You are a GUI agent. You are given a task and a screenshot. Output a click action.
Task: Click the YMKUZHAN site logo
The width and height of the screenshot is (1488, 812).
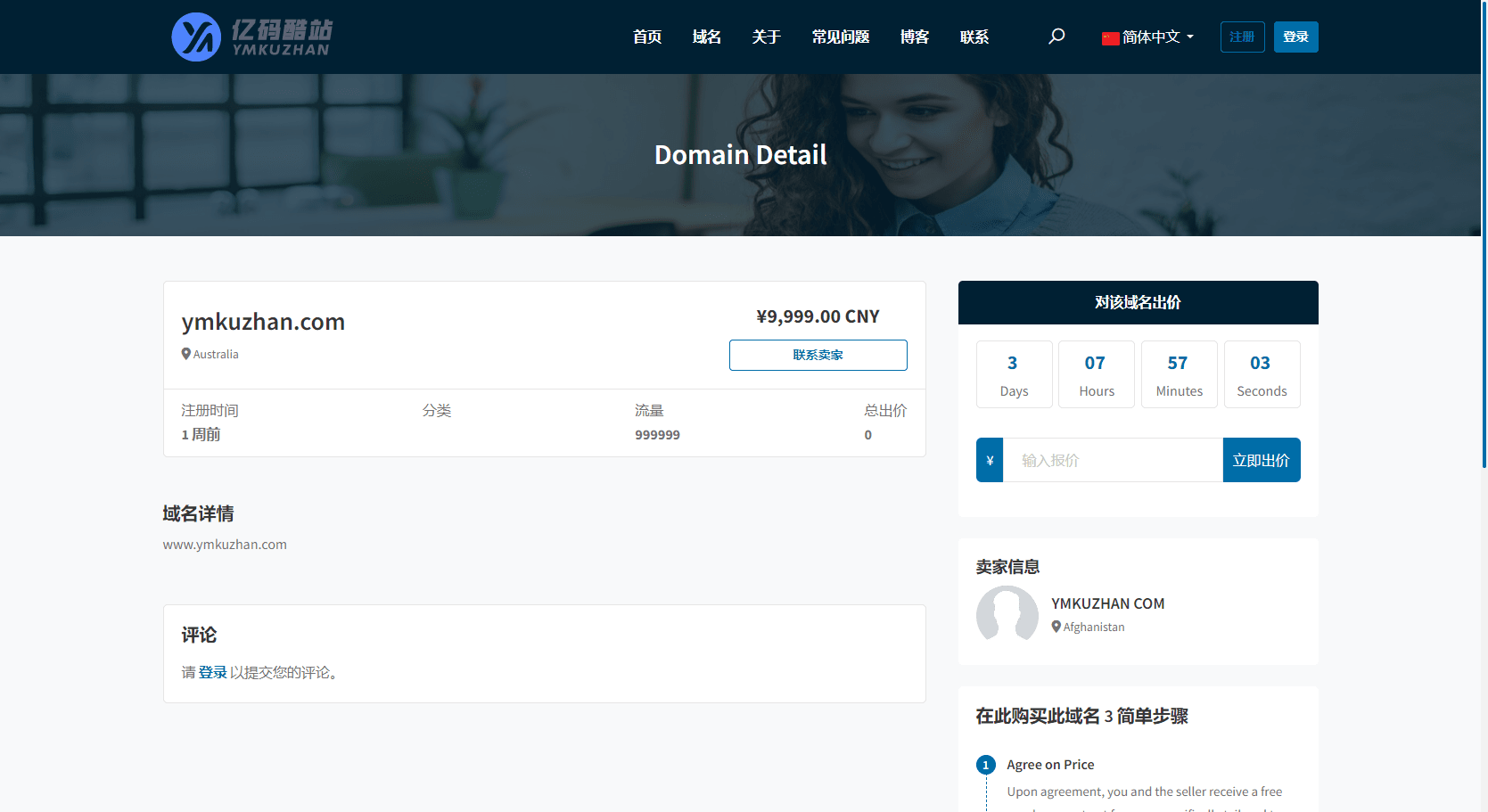tap(251, 37)
